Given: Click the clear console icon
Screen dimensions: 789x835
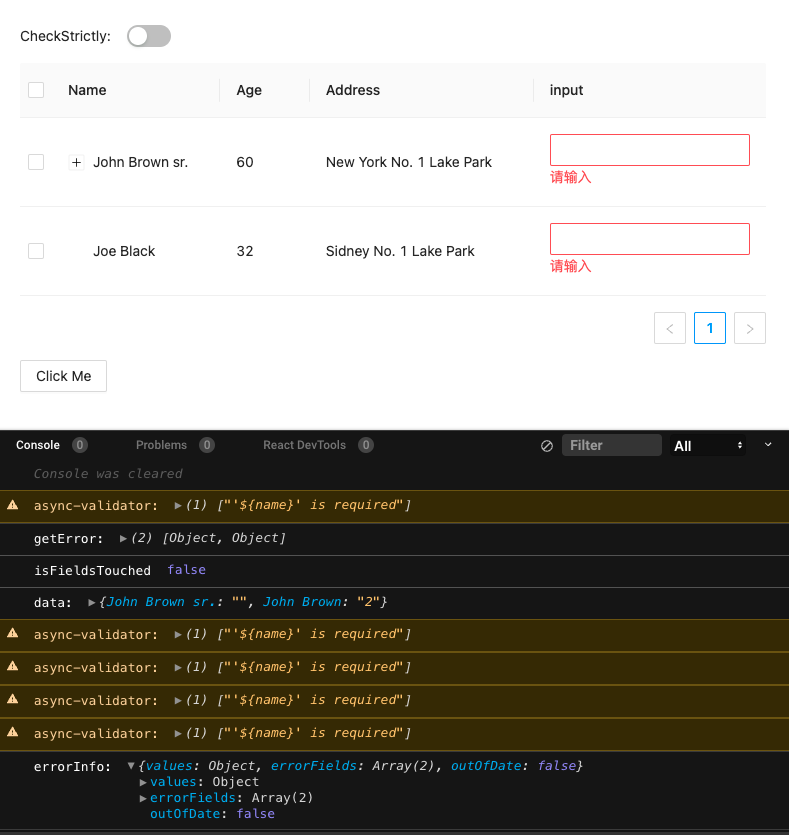Looking at the screenshot, I should [x=546, y=446].
